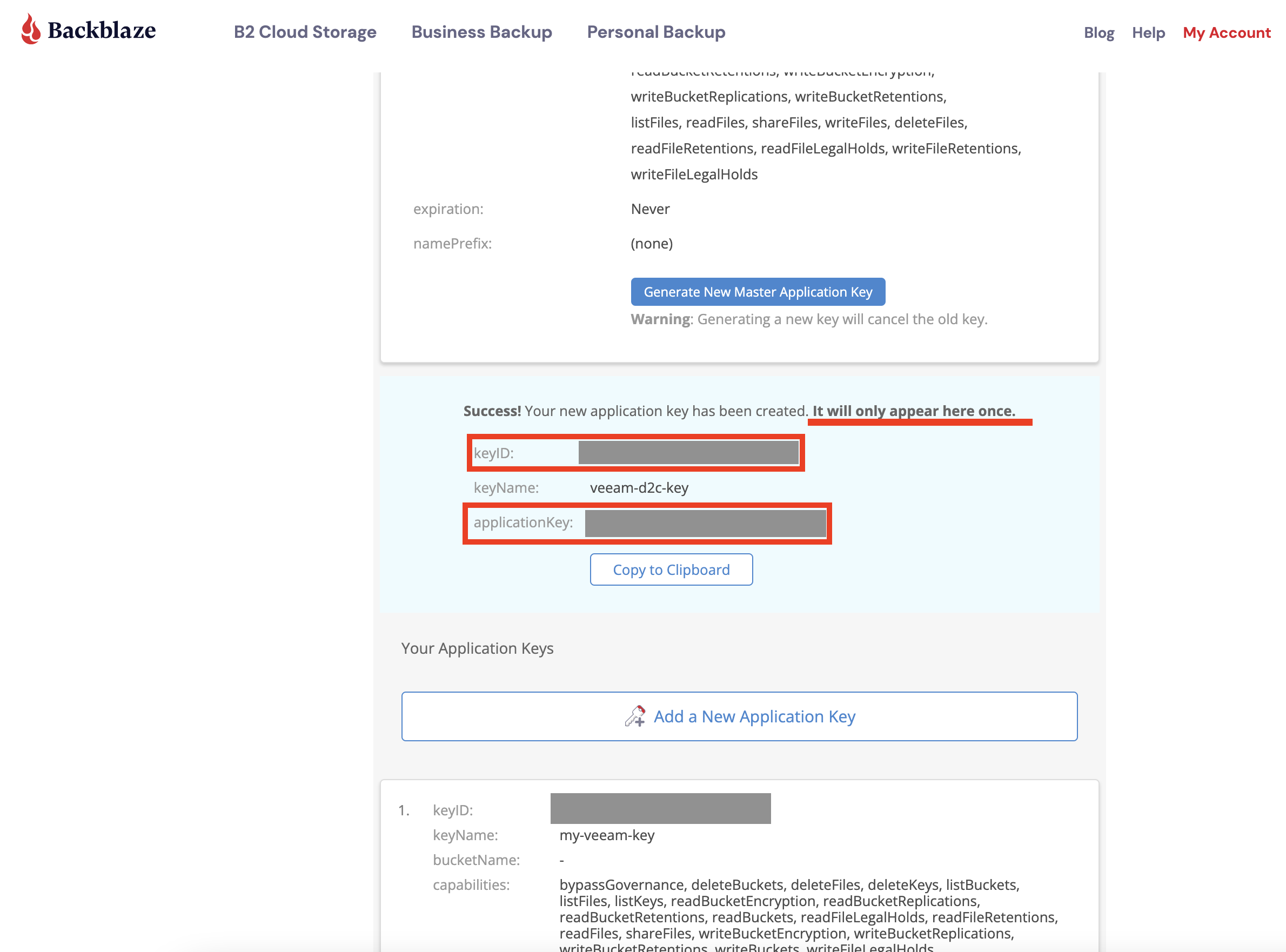The width and height of the screenshot is (1286, 952).
Task: Click the Copy to Clipboard button
Action: coord(671,569)
